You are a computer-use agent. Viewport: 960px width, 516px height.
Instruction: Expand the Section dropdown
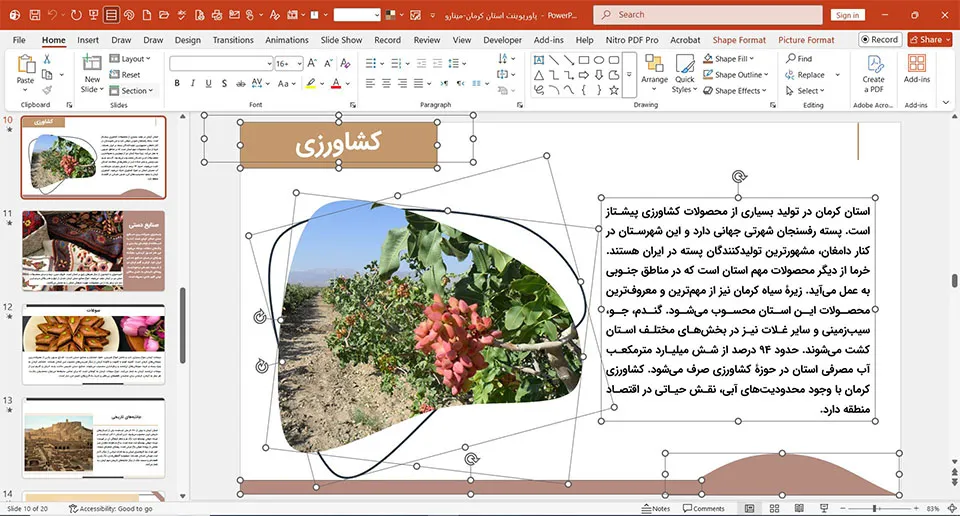click(x=132, y=91)
